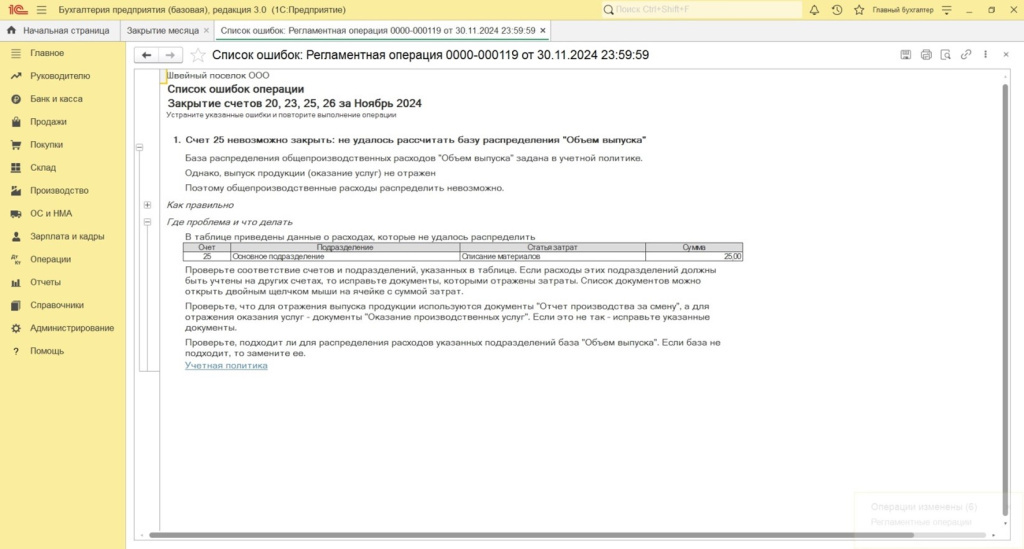Collapse the Где проблема и что делать section
This screenshot has width=1024, height=549.
pyautogui.click(x=148, y=222)
